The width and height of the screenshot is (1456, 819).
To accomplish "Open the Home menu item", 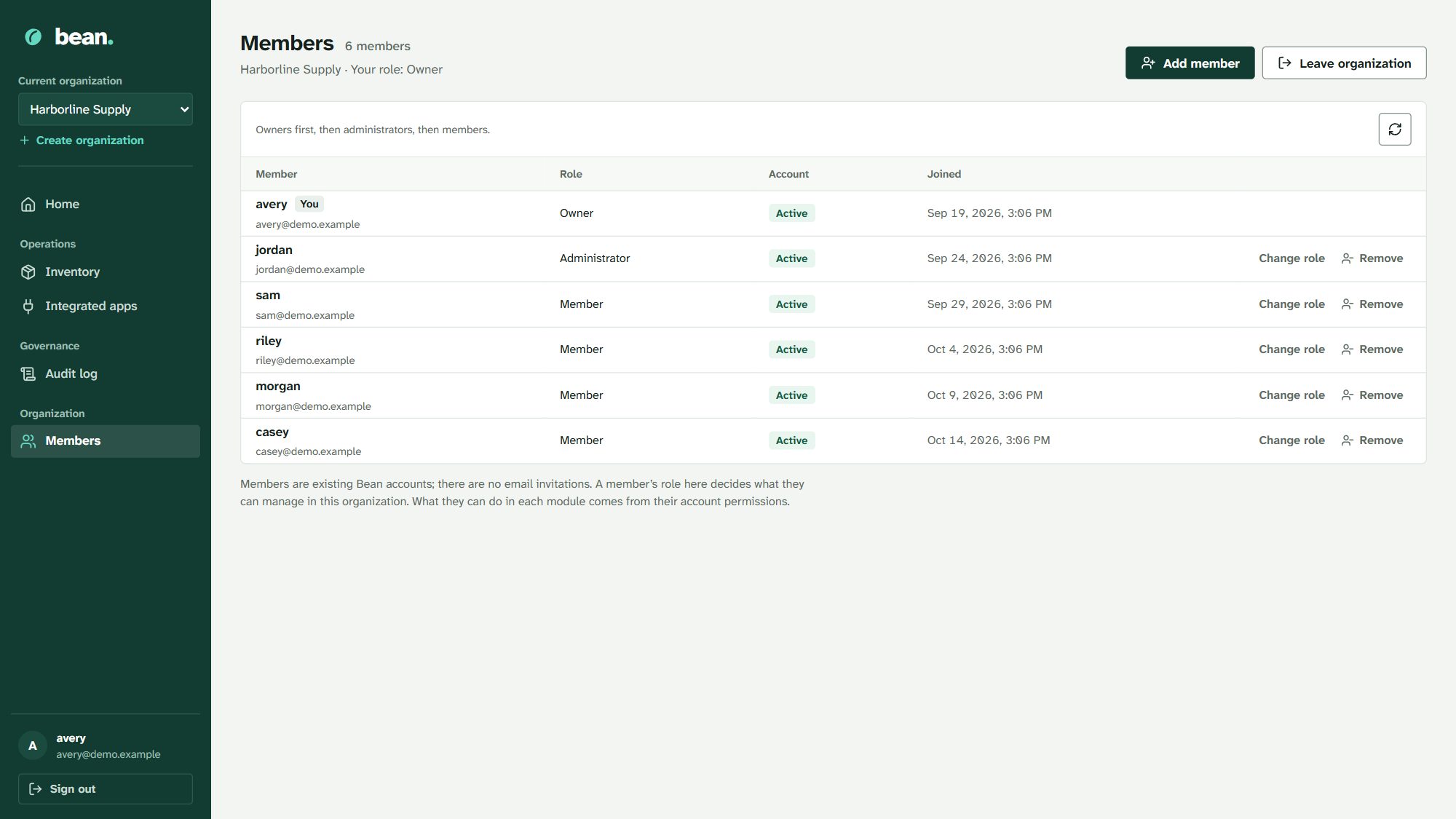I will tap(106, 205).
